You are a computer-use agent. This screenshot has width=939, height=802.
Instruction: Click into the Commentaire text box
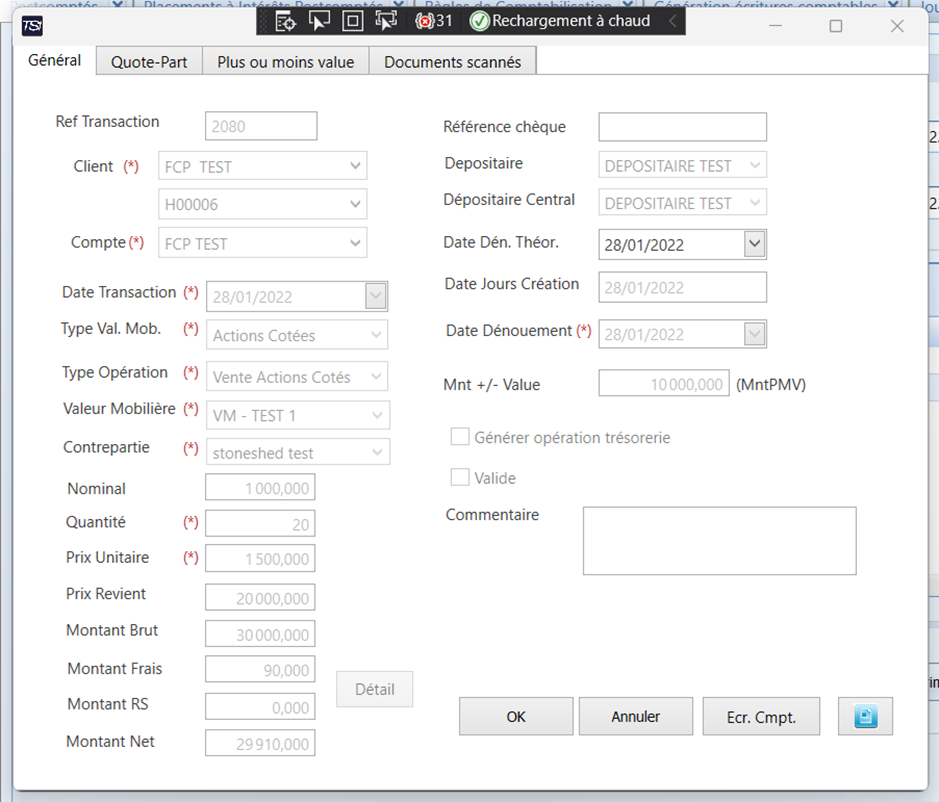[720, 541]
